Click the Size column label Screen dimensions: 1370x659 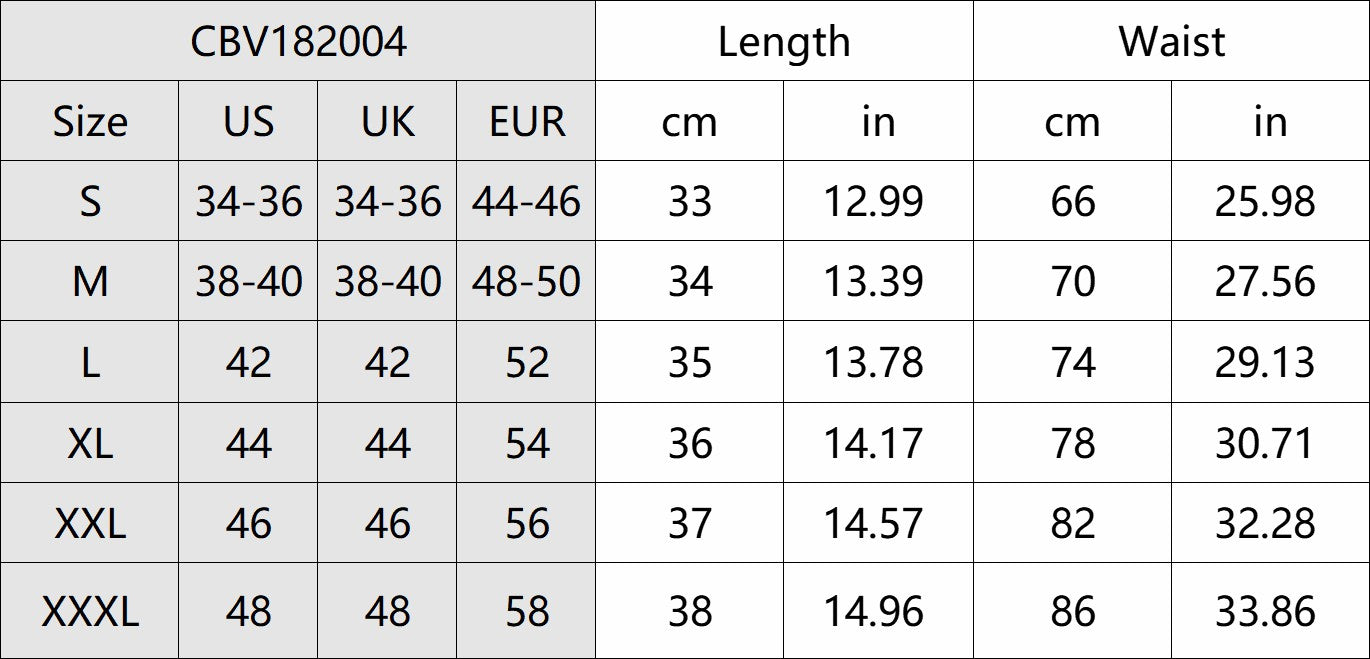[x=90, y=122]
